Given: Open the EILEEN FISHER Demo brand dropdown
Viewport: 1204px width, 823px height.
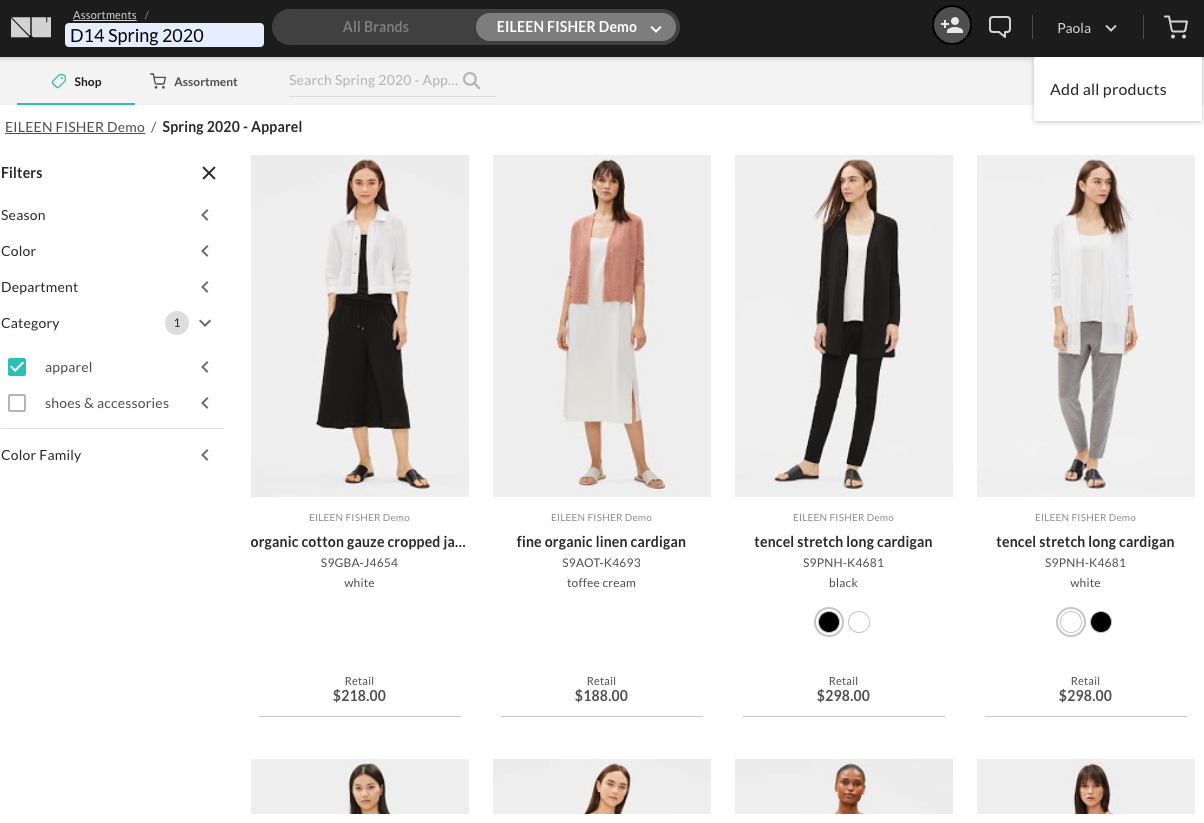Looking at the screenshot, I should point(576,27).
